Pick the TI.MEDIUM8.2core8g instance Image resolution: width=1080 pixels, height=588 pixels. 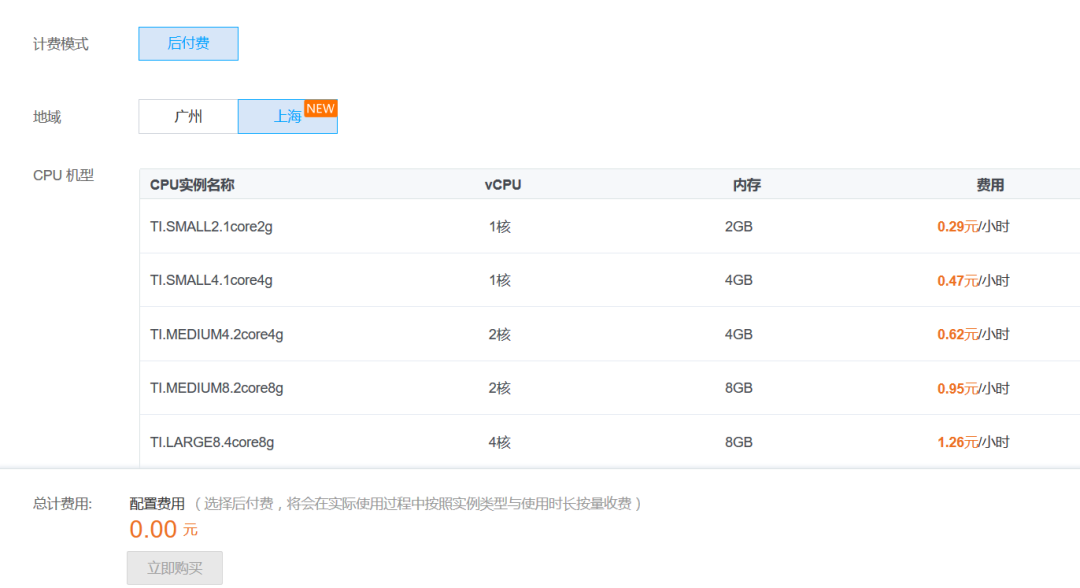(216, 388)
